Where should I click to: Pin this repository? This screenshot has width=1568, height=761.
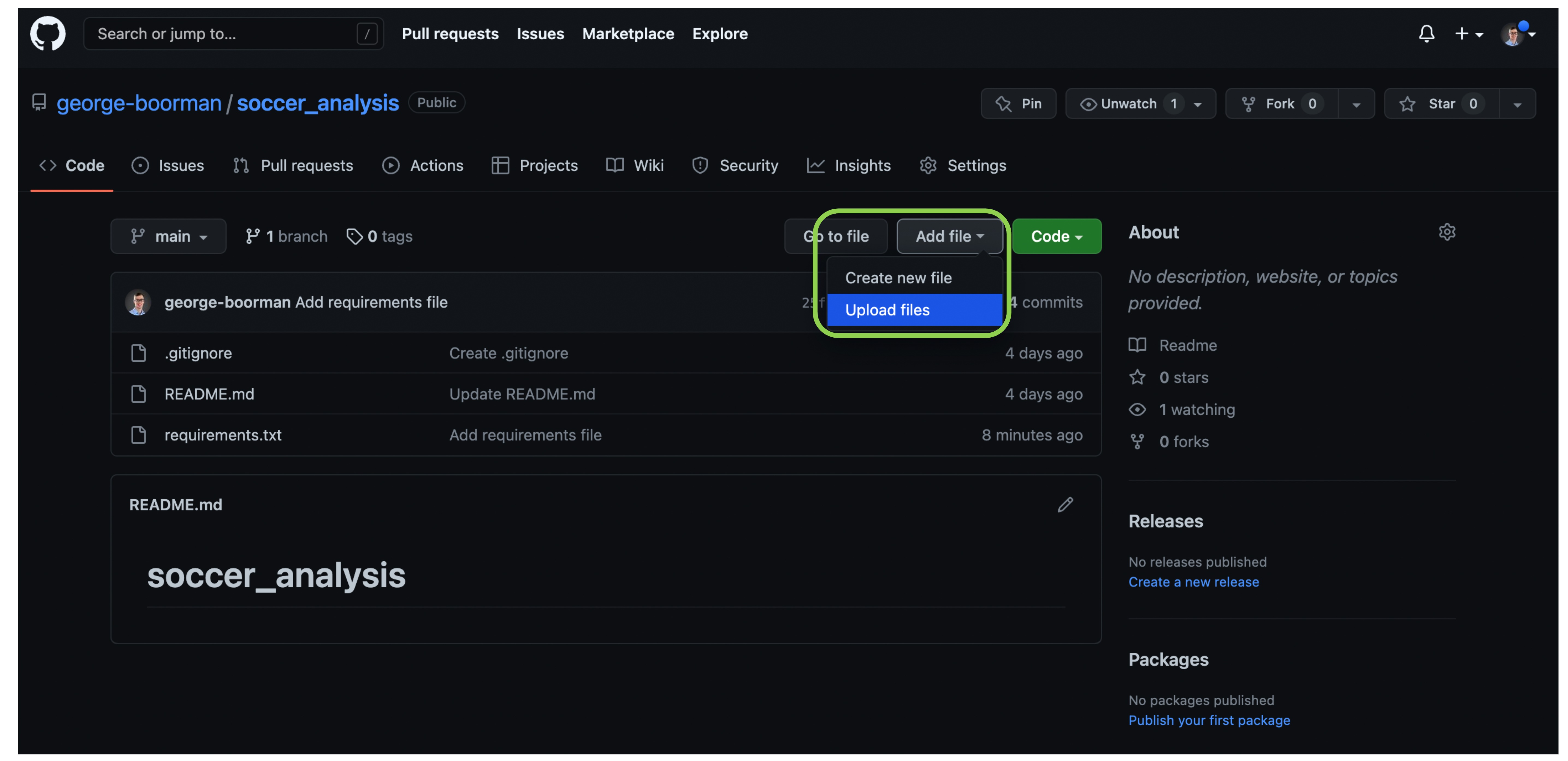pyautogui.click(x=1018, y=104)
